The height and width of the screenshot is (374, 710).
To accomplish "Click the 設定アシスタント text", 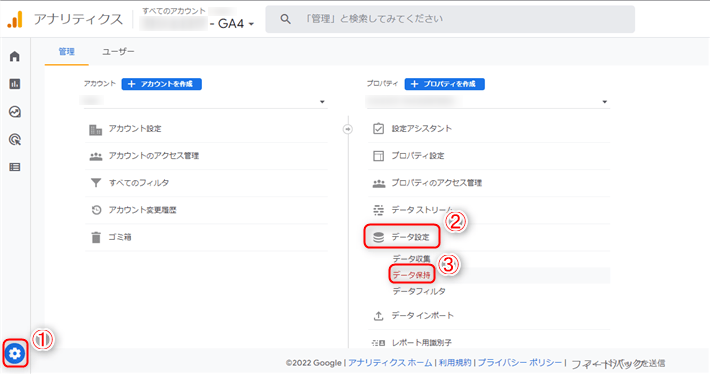I will click(422, 129).
